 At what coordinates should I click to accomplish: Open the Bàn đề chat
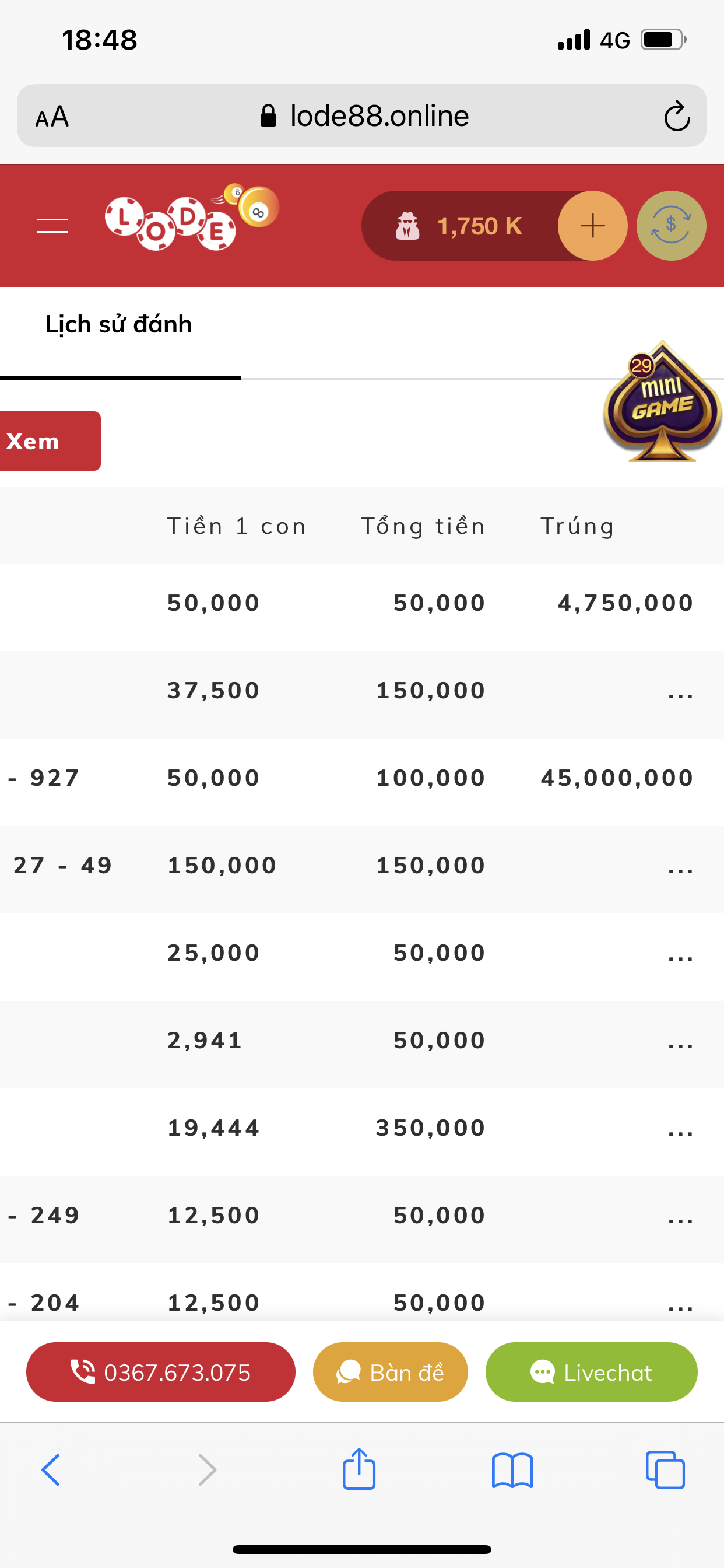390,1372
